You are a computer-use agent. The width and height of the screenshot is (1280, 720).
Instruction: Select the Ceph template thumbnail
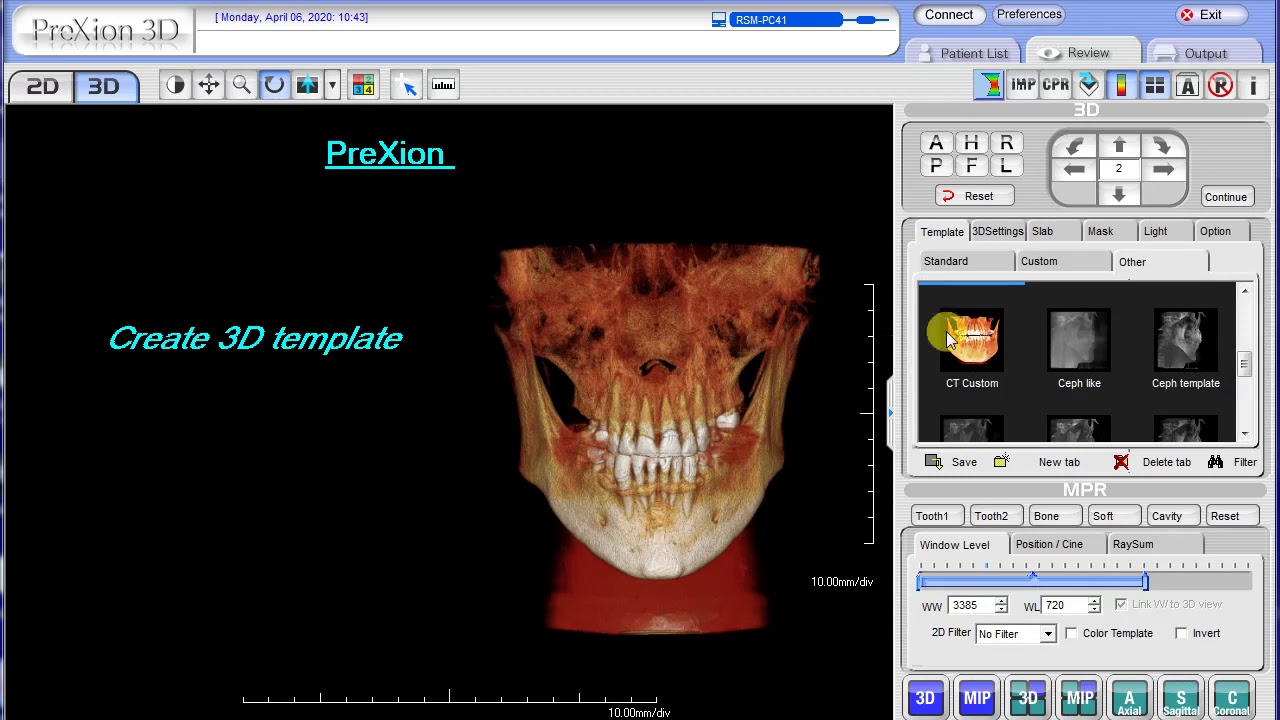pos(1186,341)
